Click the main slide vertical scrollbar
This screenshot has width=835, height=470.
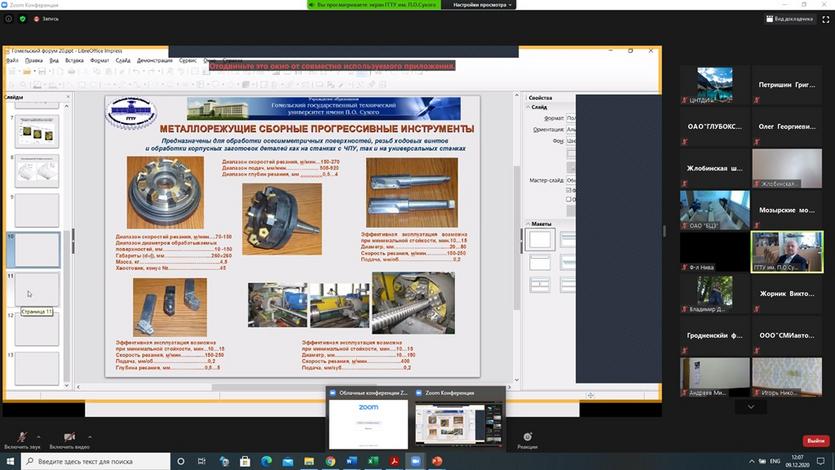coord(516,237)
